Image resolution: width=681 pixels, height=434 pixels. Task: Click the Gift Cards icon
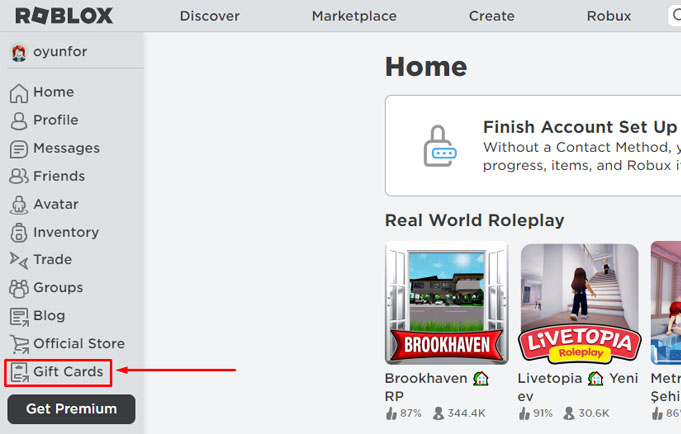[19, 373]
